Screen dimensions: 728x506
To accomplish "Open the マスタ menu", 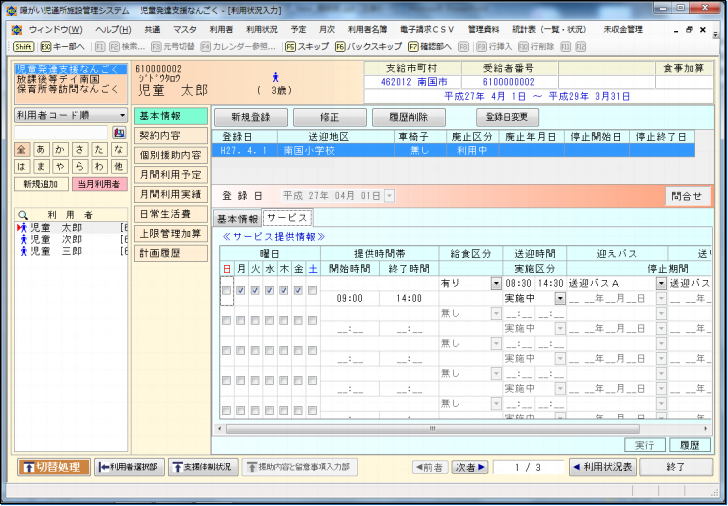I will click(184, 30).
